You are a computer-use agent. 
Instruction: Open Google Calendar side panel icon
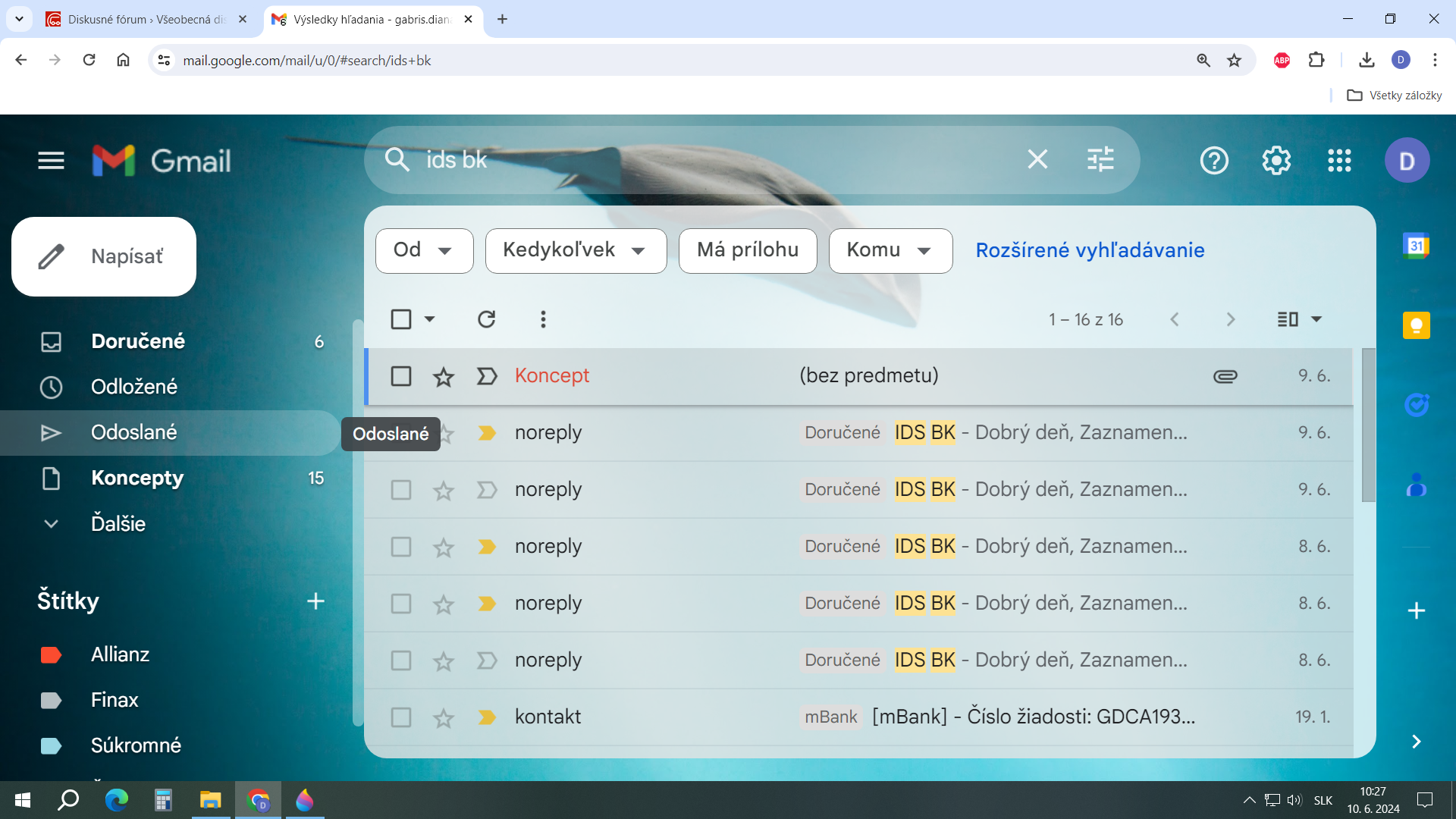click(1416, 246)
